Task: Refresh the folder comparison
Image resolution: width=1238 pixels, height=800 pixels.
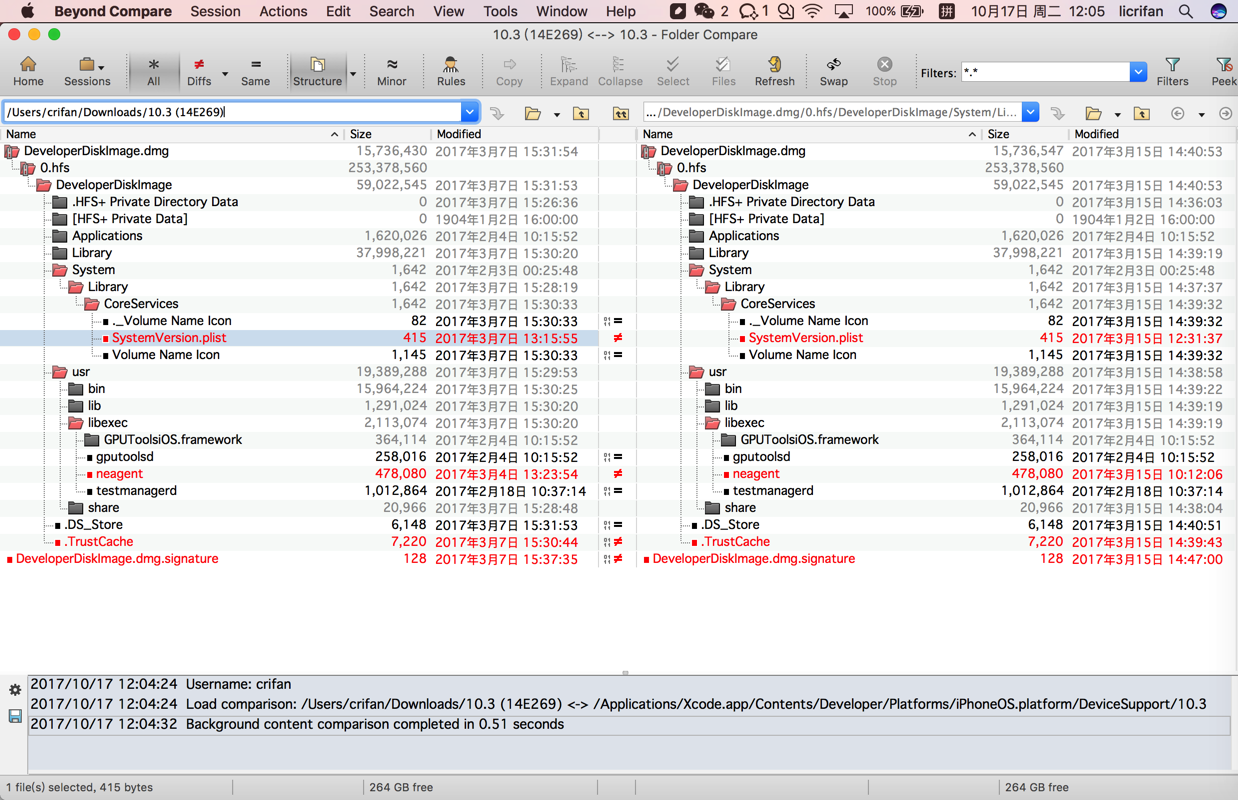Action: (774, 71)
